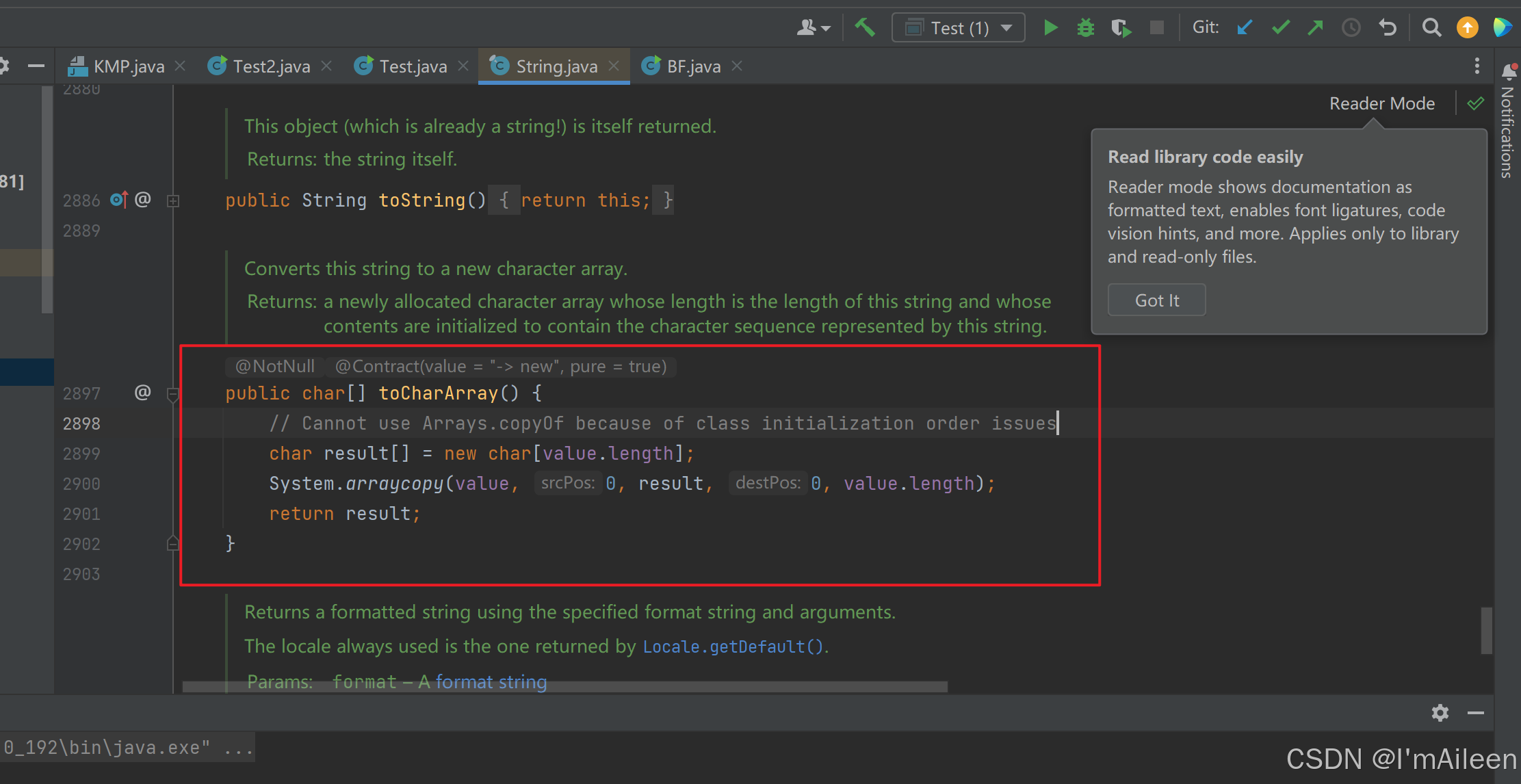Click the Build project hammer icon
Image resolution: width=1521 pixels, height=784 pixels.
coord(865,27)
